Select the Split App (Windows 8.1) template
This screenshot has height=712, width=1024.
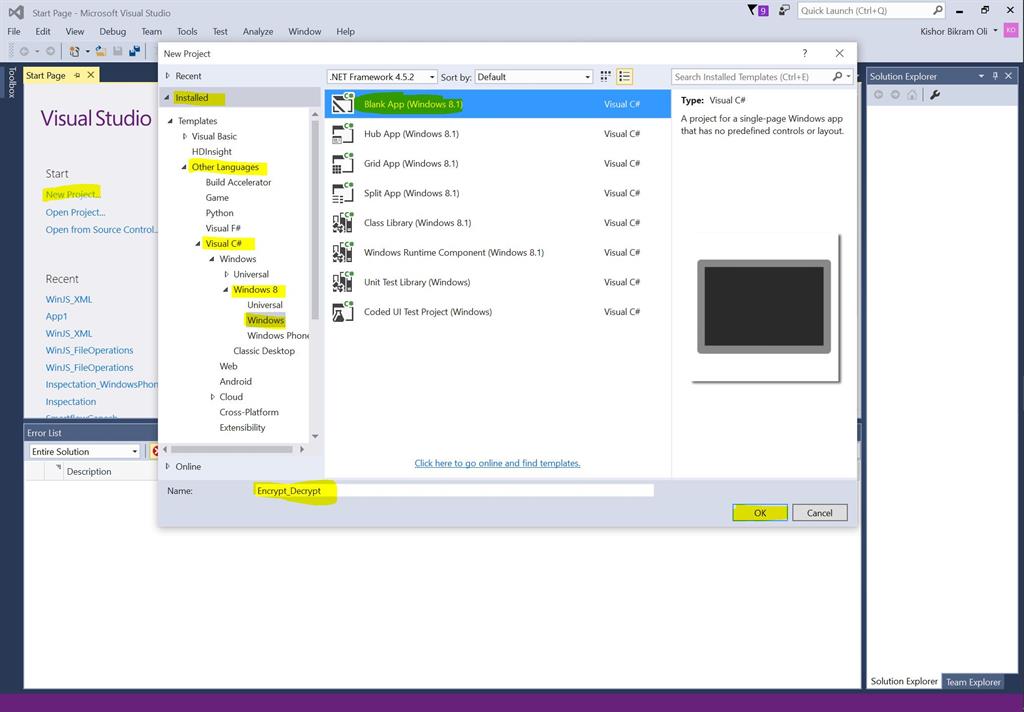point(497,193)
